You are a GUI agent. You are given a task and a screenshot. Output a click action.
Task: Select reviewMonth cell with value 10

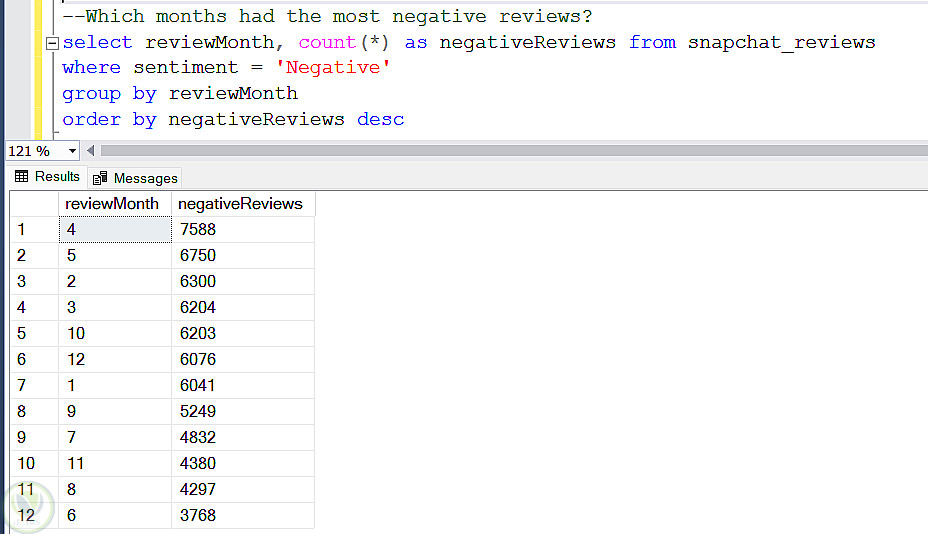point(115,333)
